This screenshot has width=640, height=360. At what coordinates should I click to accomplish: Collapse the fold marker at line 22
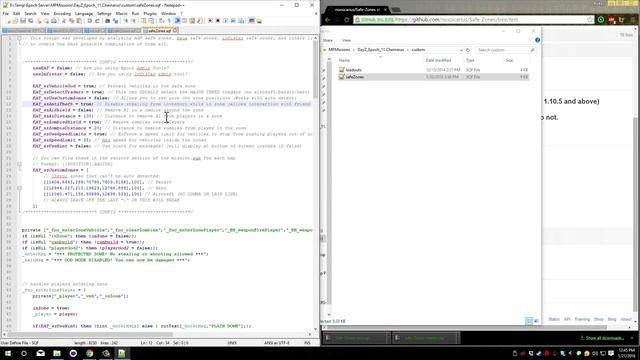coord(19,164)
